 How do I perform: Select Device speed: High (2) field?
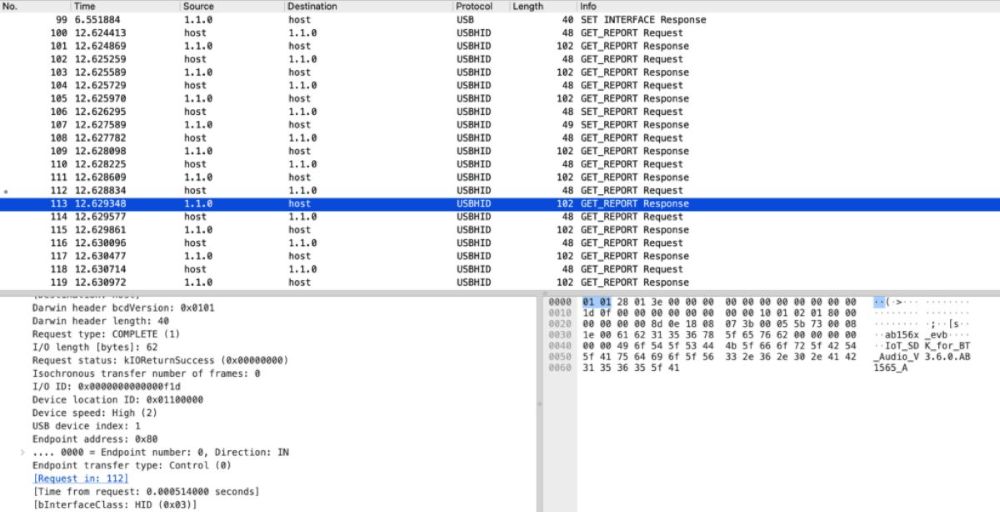tap(94, 413)
